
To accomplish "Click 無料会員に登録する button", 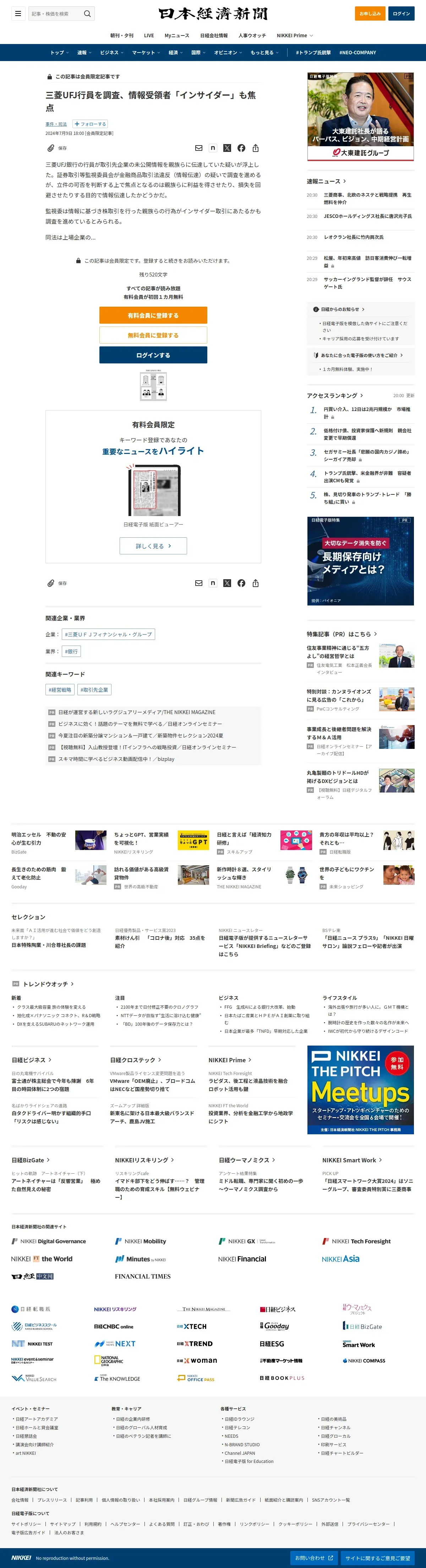I will click(x=153, y=335).
